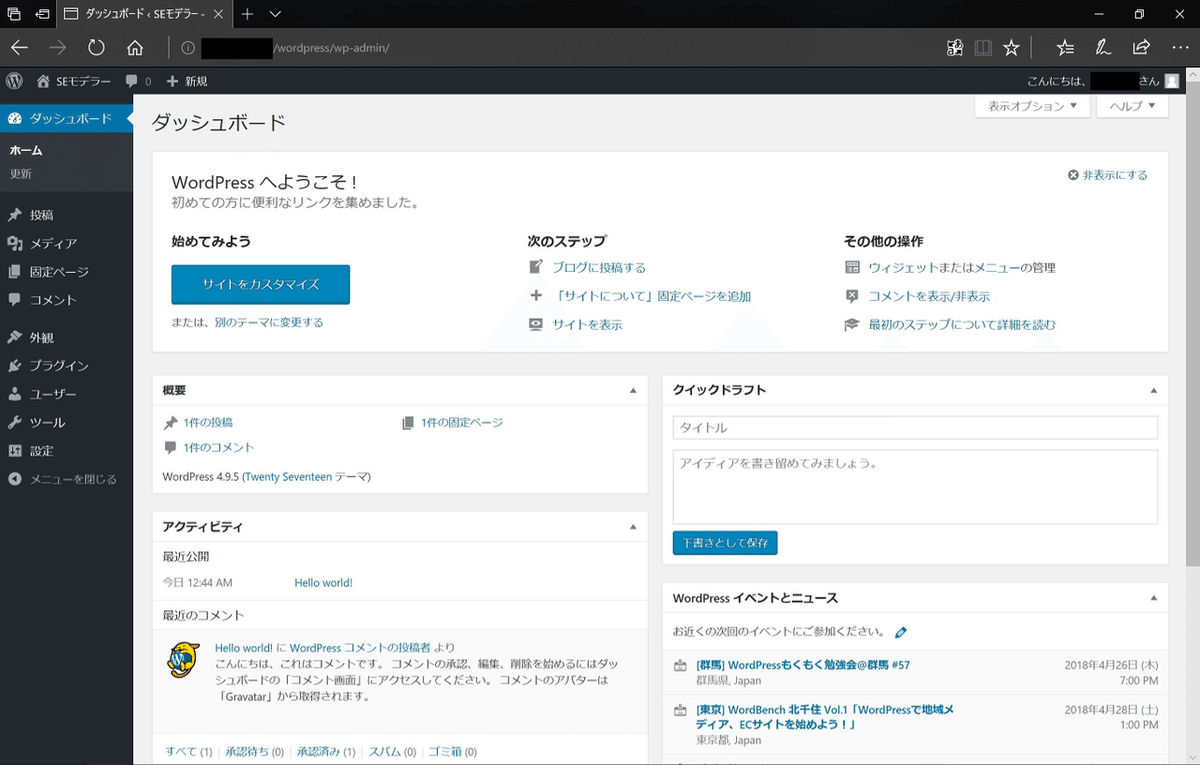Select 更新 in the sidebar submenu
The image size is (1200, 765).
point(21,174)
